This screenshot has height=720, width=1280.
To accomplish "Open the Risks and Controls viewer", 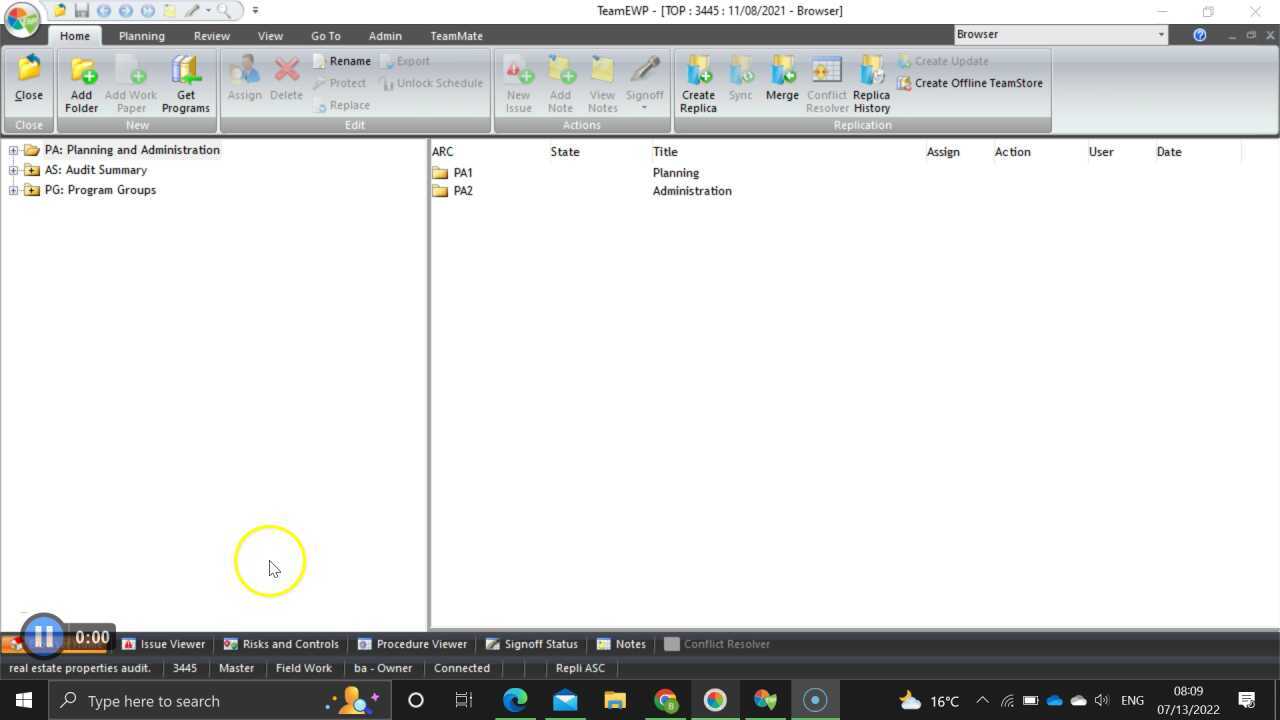I will tap(281, 643).
